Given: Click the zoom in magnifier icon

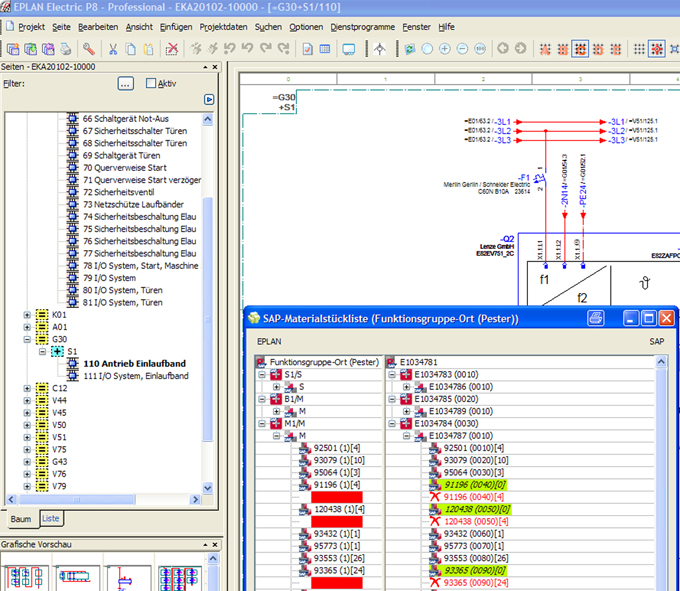Looking at the screenshot, I should coord(445,48).
